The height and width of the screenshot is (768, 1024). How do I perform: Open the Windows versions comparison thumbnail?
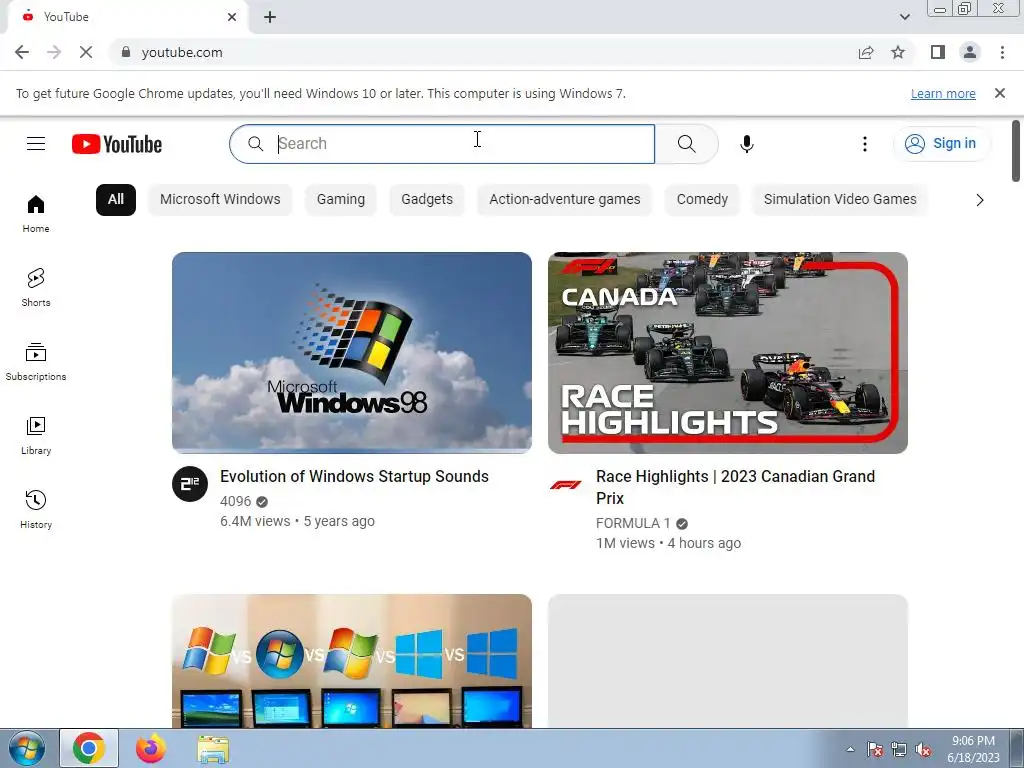[351, 661]
